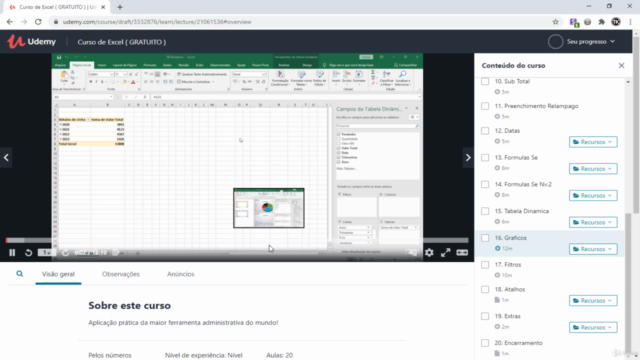The image size is (640, 360).
Task: Open lecture 20. Encerramento
Action: [x=518, y=343]
